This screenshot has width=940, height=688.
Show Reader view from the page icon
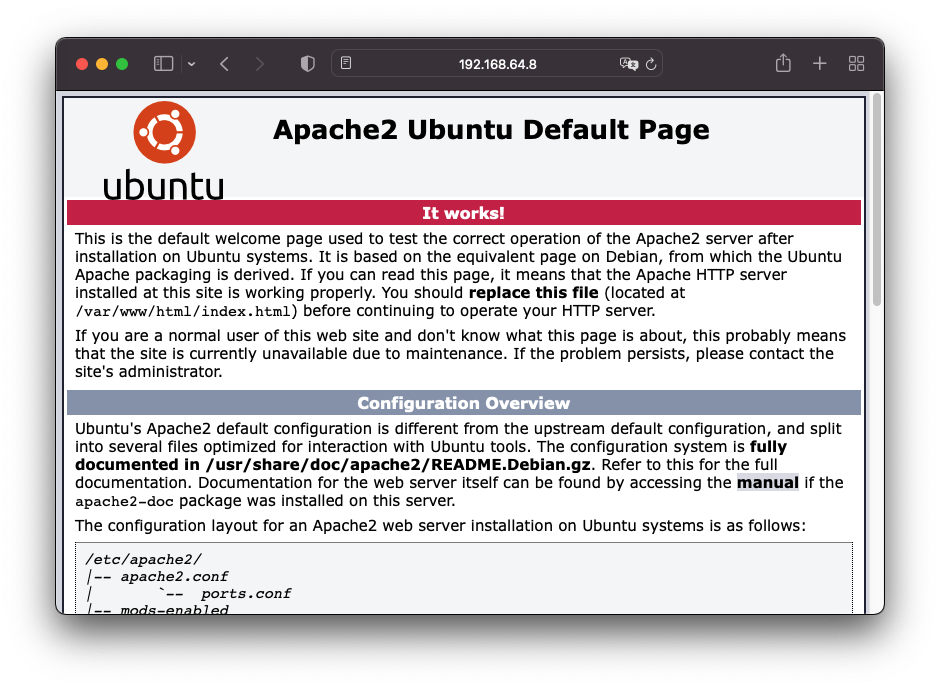(346, 63)
